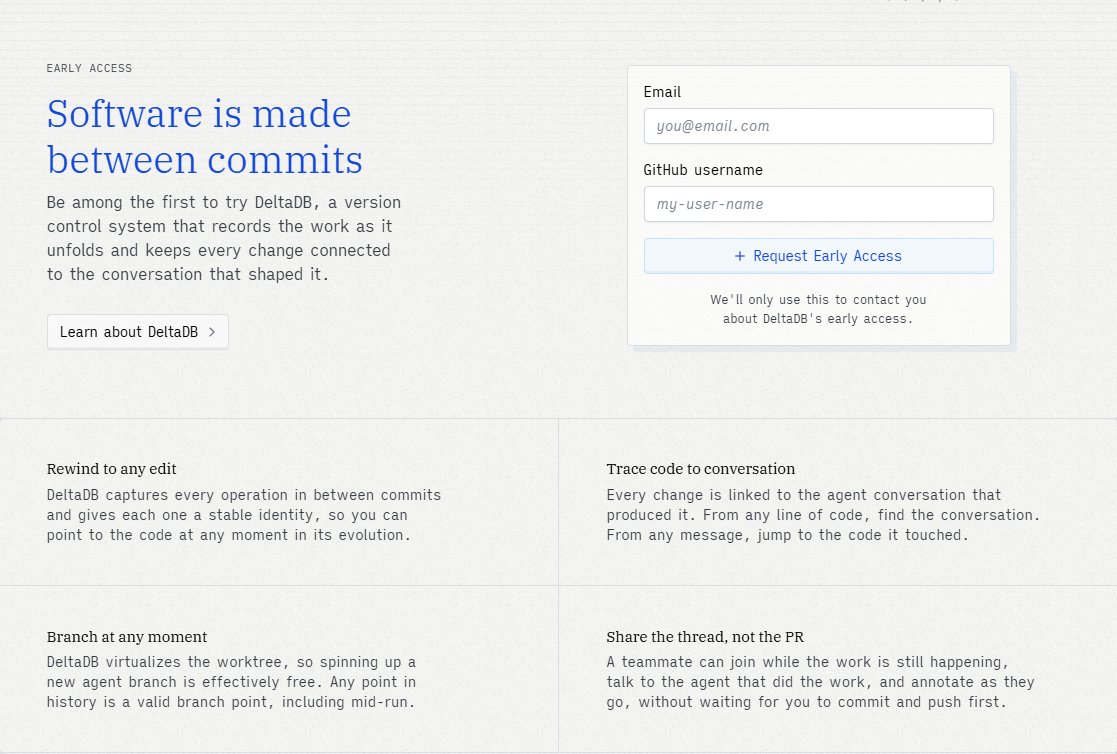Focus the GitHub username field
Image resolution: width=1117 pixels, height=754 pixels.
click(x=819, y=204)
